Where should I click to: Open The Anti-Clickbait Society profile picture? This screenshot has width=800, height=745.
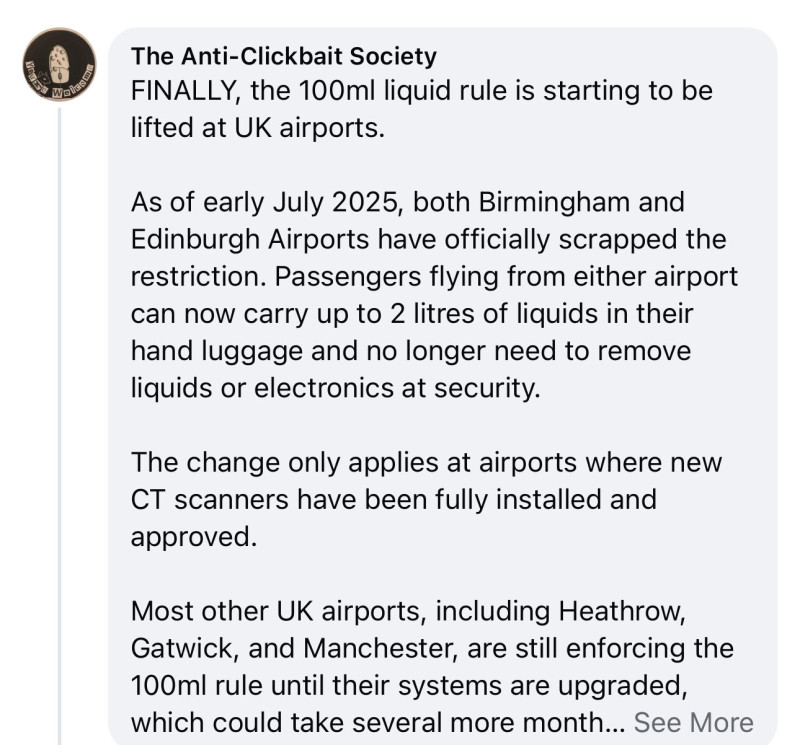pyautogui.click(x=59, y=64)
